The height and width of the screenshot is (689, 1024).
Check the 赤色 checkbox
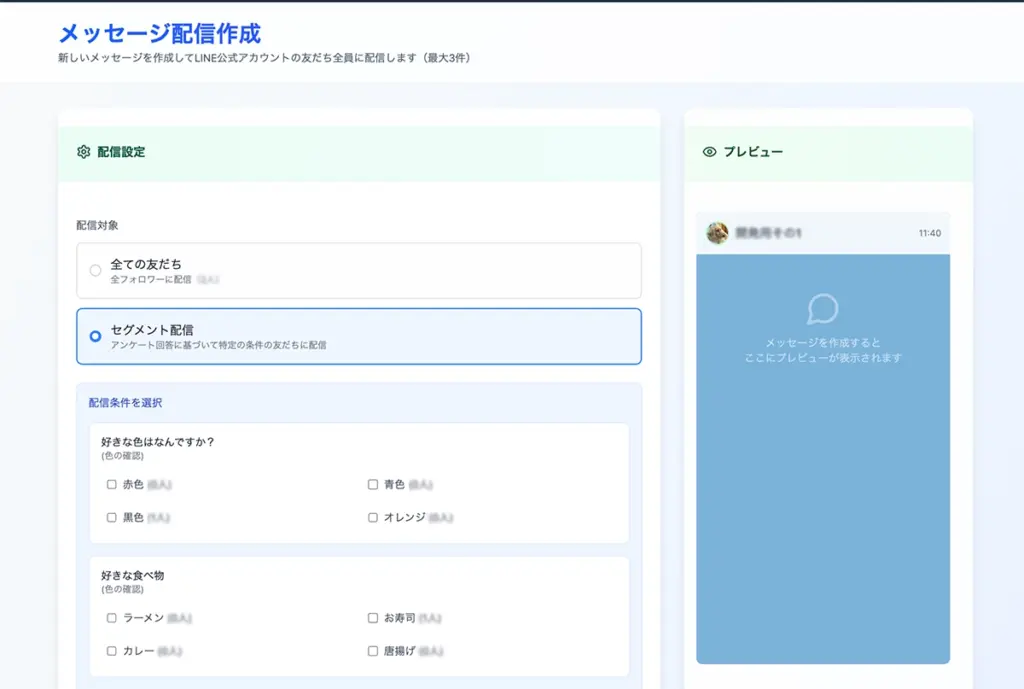(112, 485)
